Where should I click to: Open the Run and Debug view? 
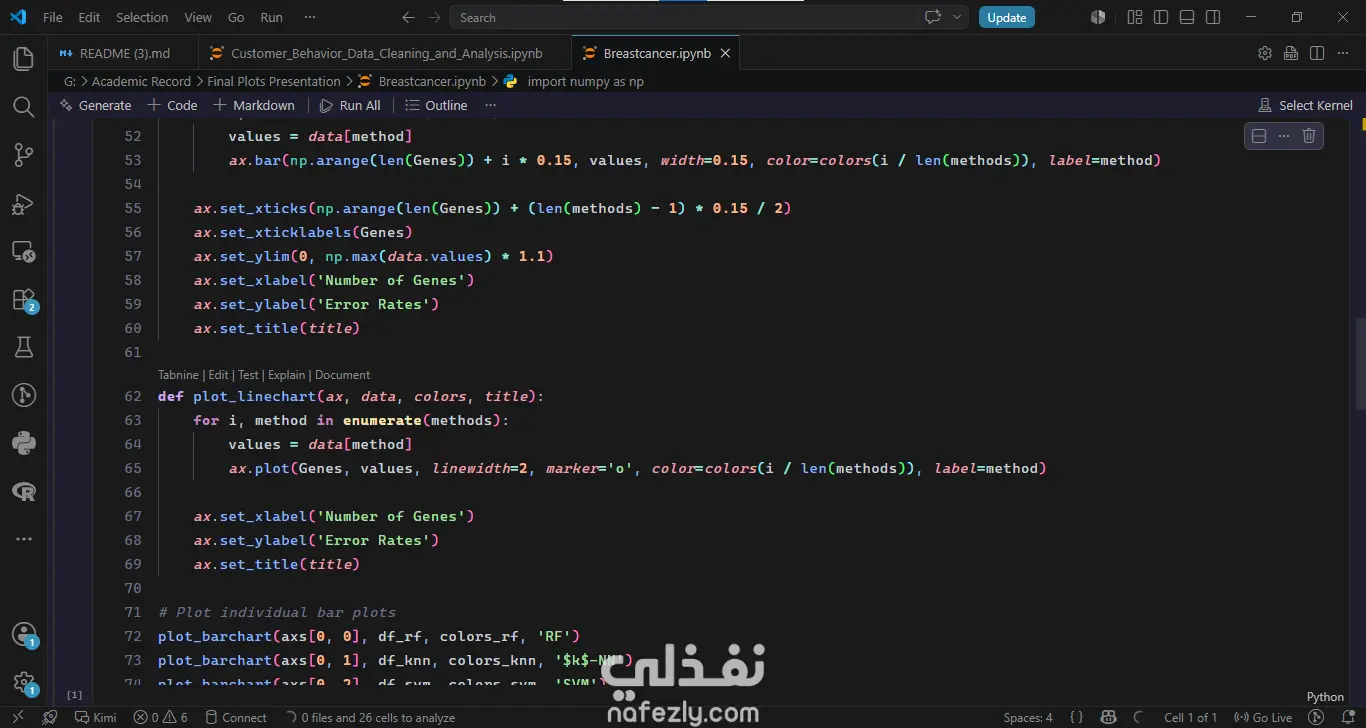23,203
